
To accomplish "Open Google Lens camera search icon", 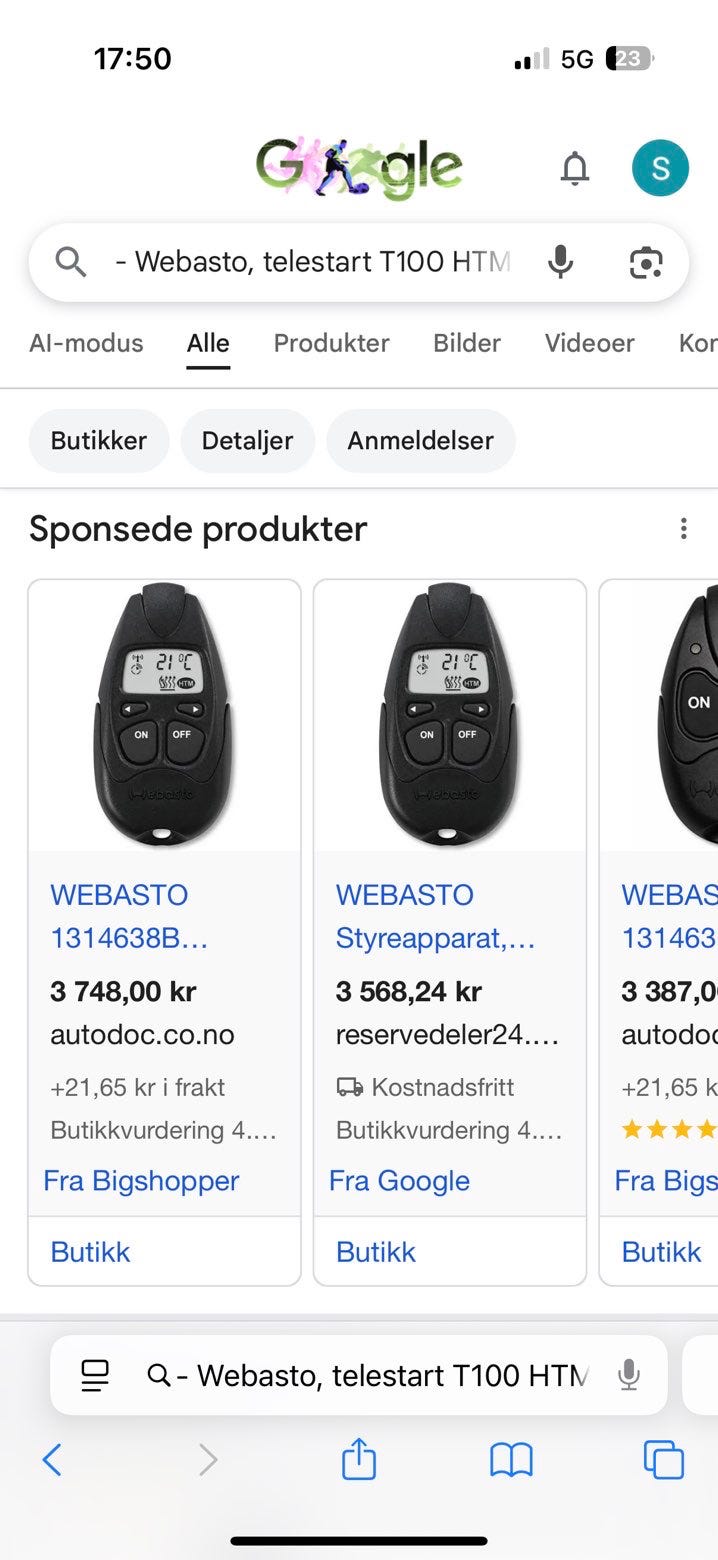I will [646, 262].
